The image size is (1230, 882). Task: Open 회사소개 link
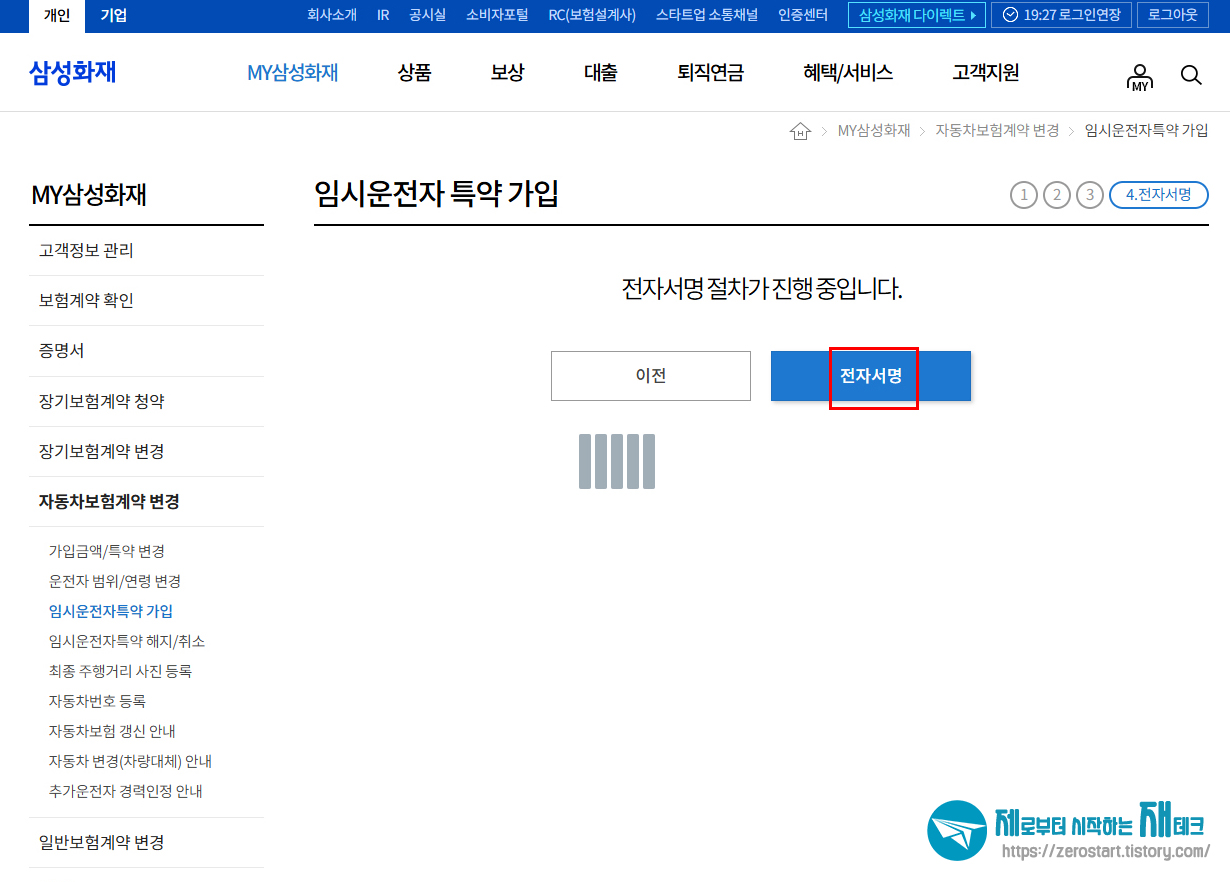(x=332, y=15)
